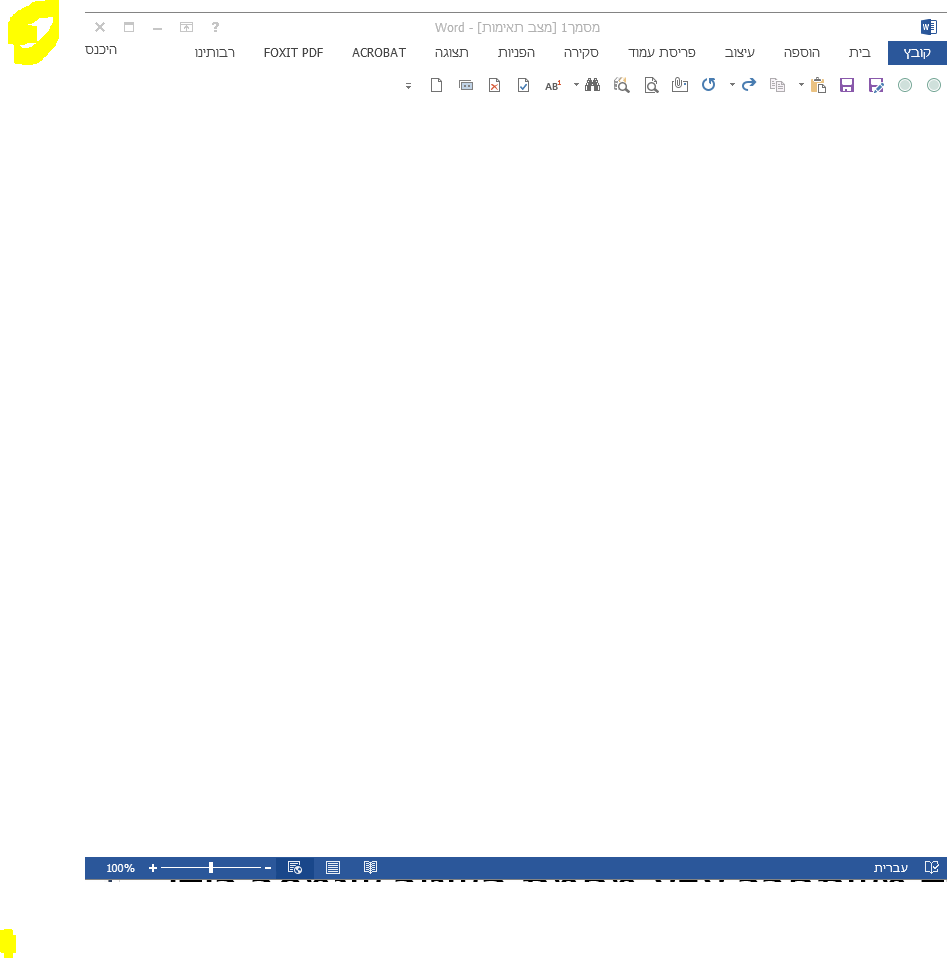Open the ACROBAT ribbon tab

pos(379,52)
